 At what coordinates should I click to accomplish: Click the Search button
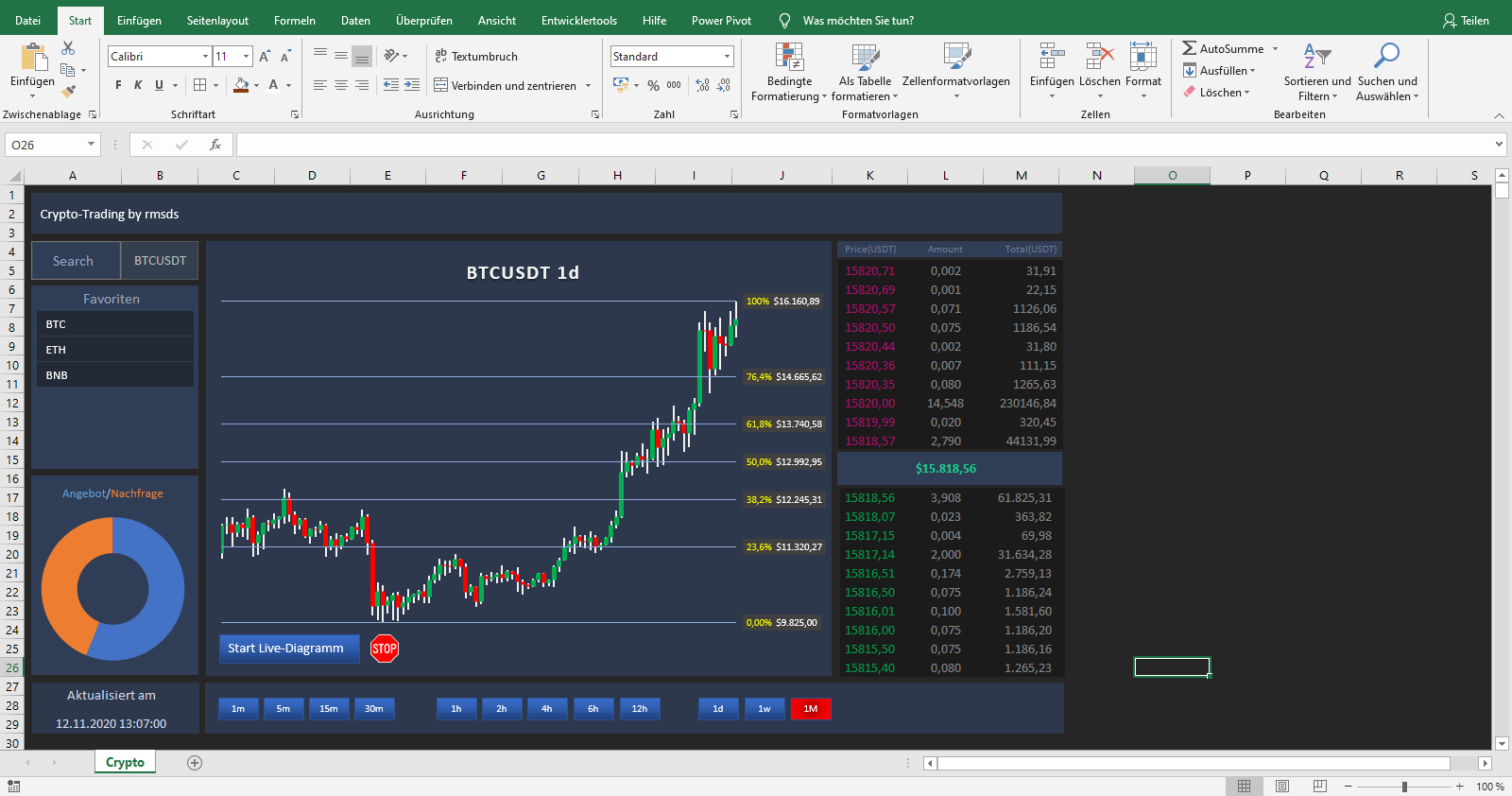76,261
